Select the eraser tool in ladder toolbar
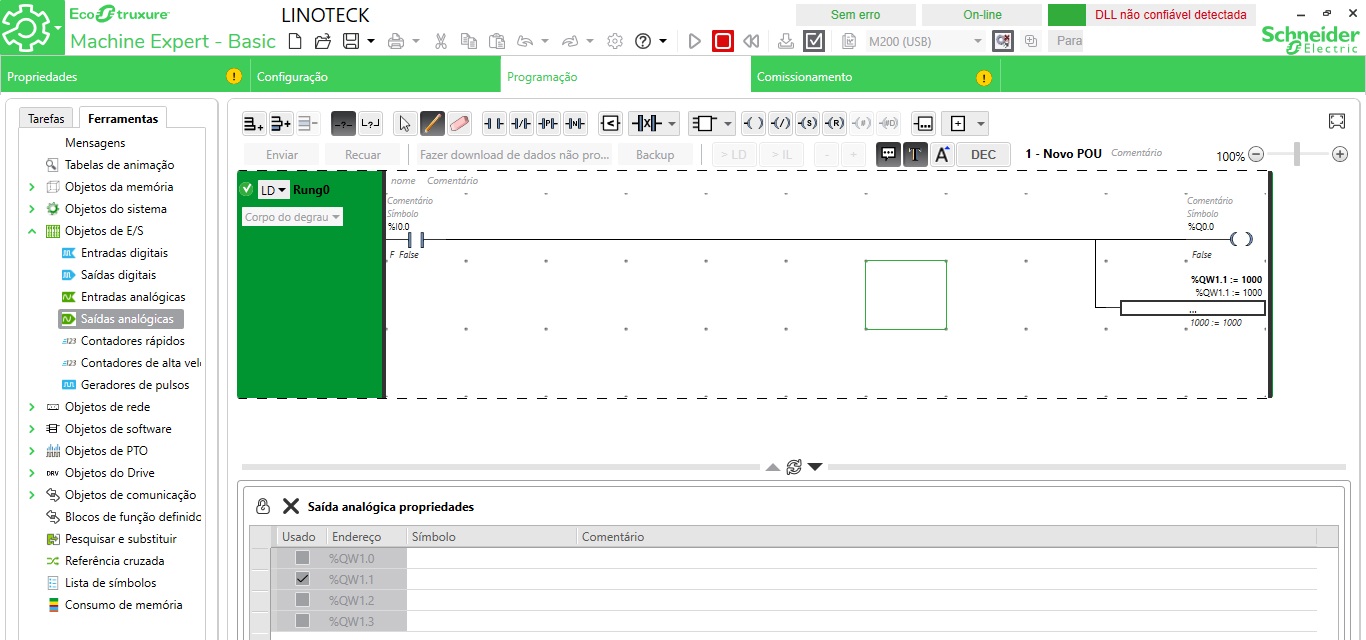Image resolution: width=1366 pixels, height=640 pixels. [459, 123]
